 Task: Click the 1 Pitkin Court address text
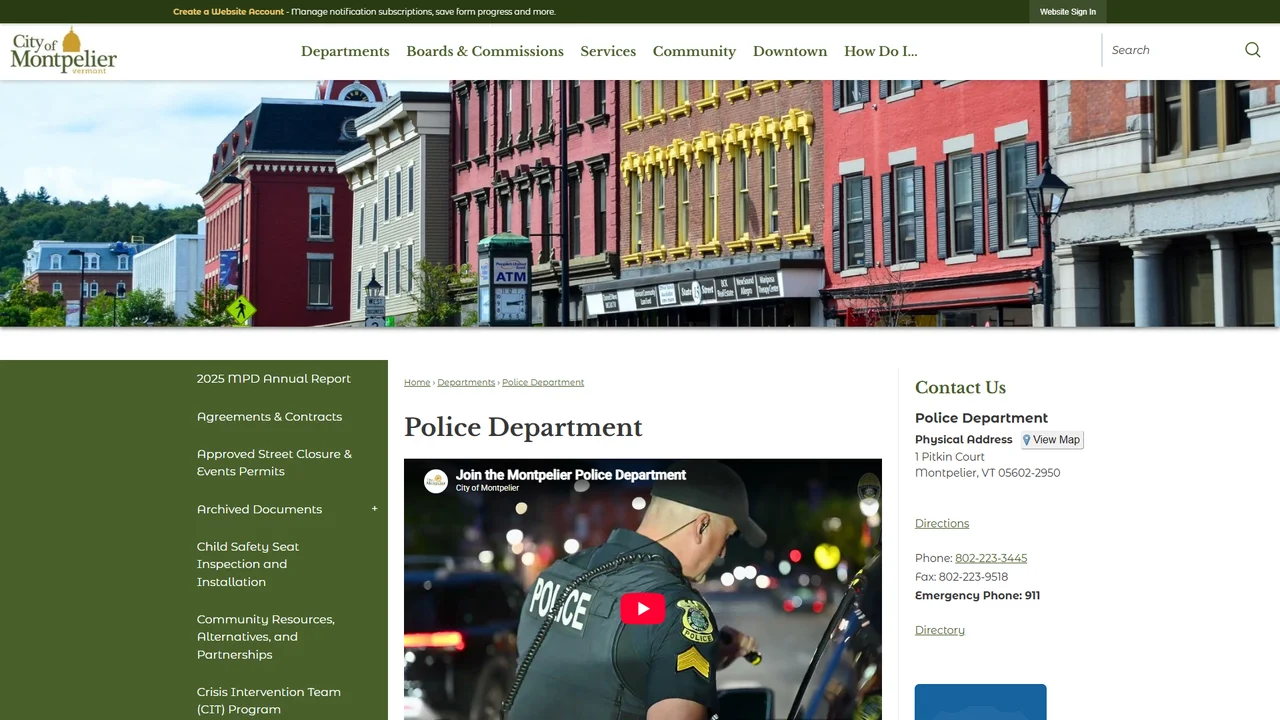coord(950,457)
